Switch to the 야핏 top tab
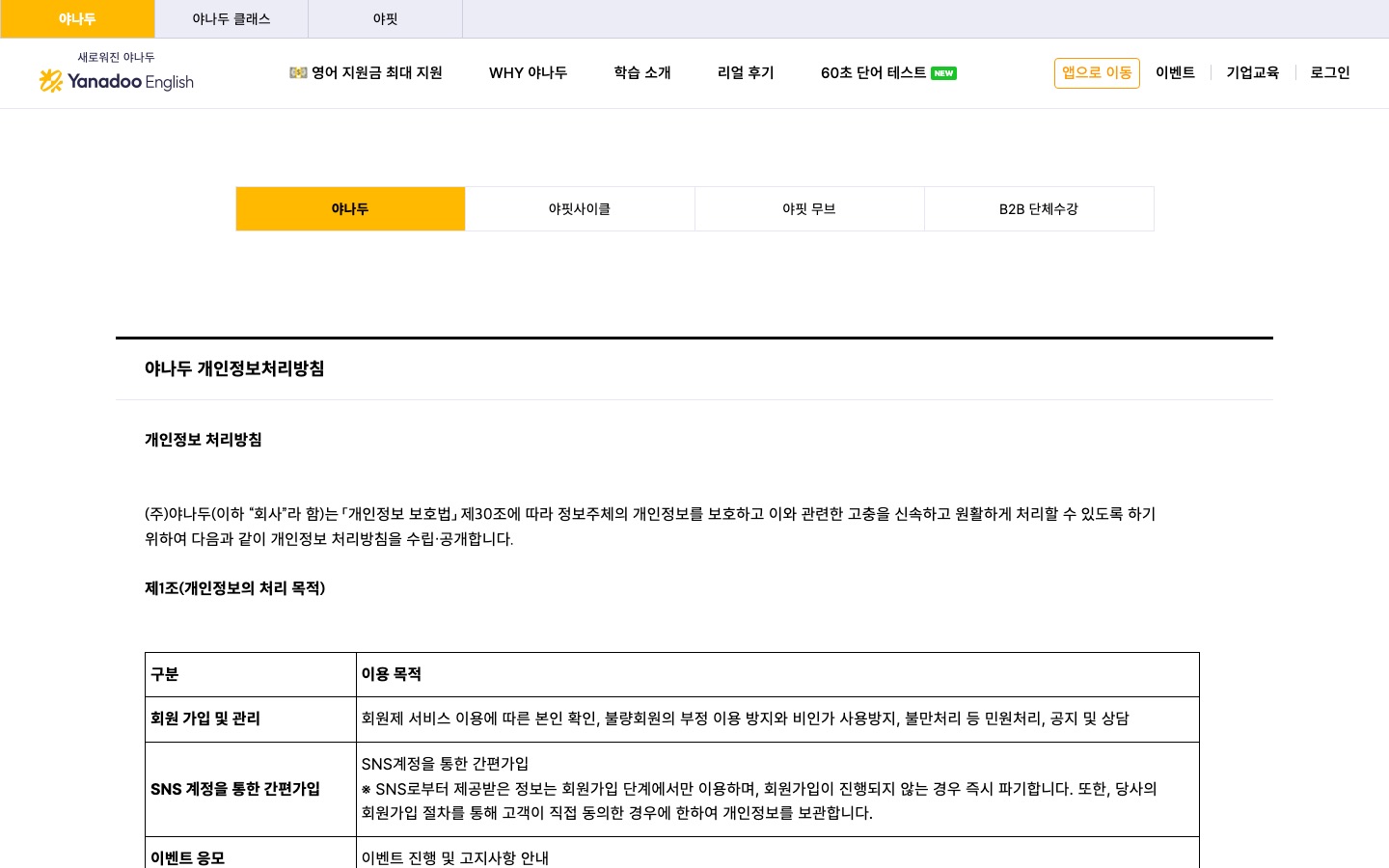The width and height of the screenshot is (1389, 868). pyautogui.click(x=386, y=18)
